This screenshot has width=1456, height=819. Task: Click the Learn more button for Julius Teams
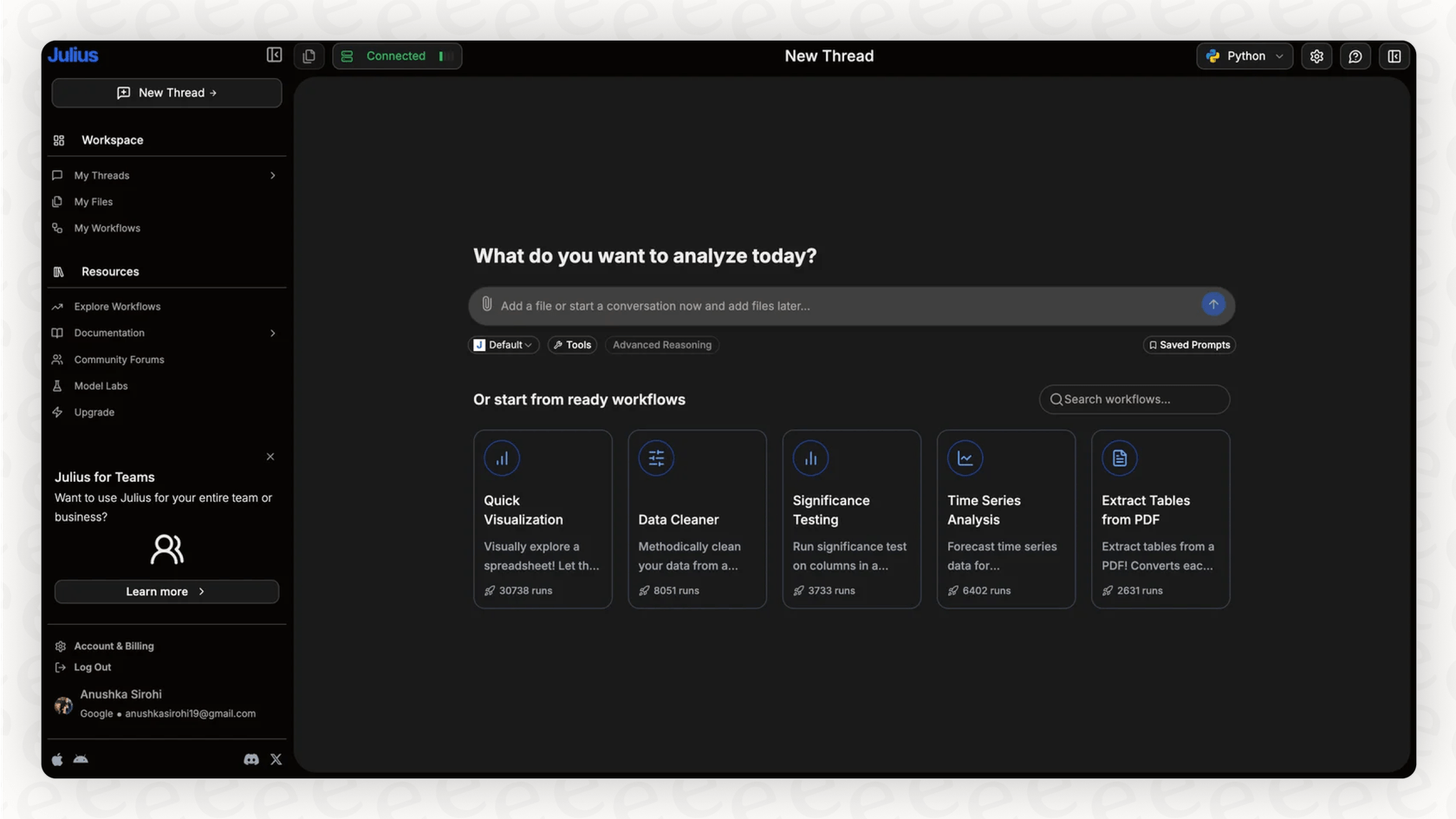tap(166, 591)
